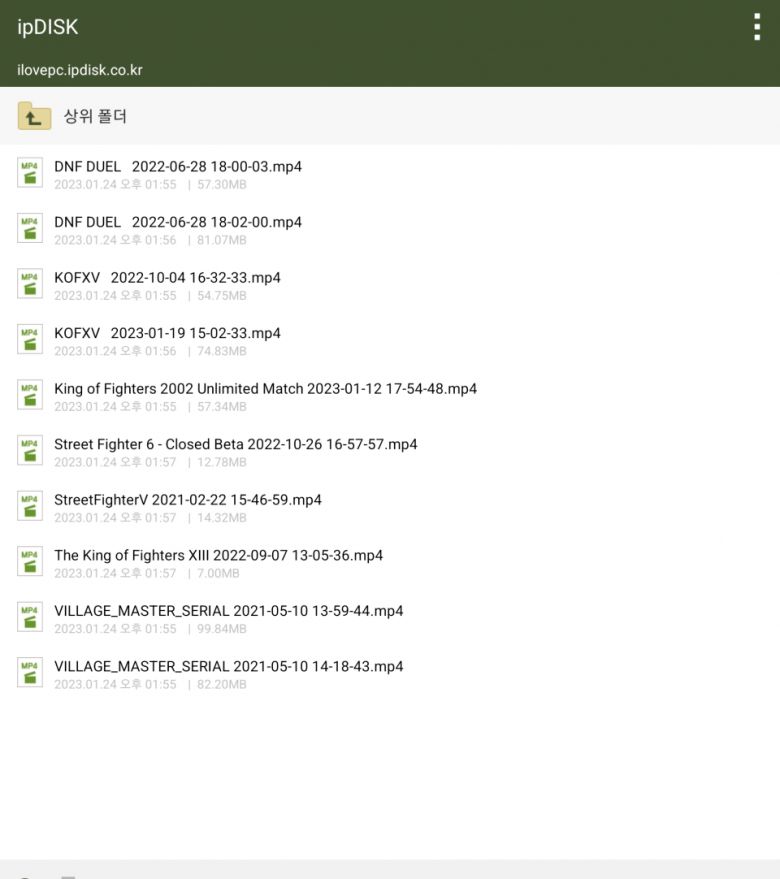Click the parent folder up-arrow icon
780x879 pixels.
[x=34, y=117]
